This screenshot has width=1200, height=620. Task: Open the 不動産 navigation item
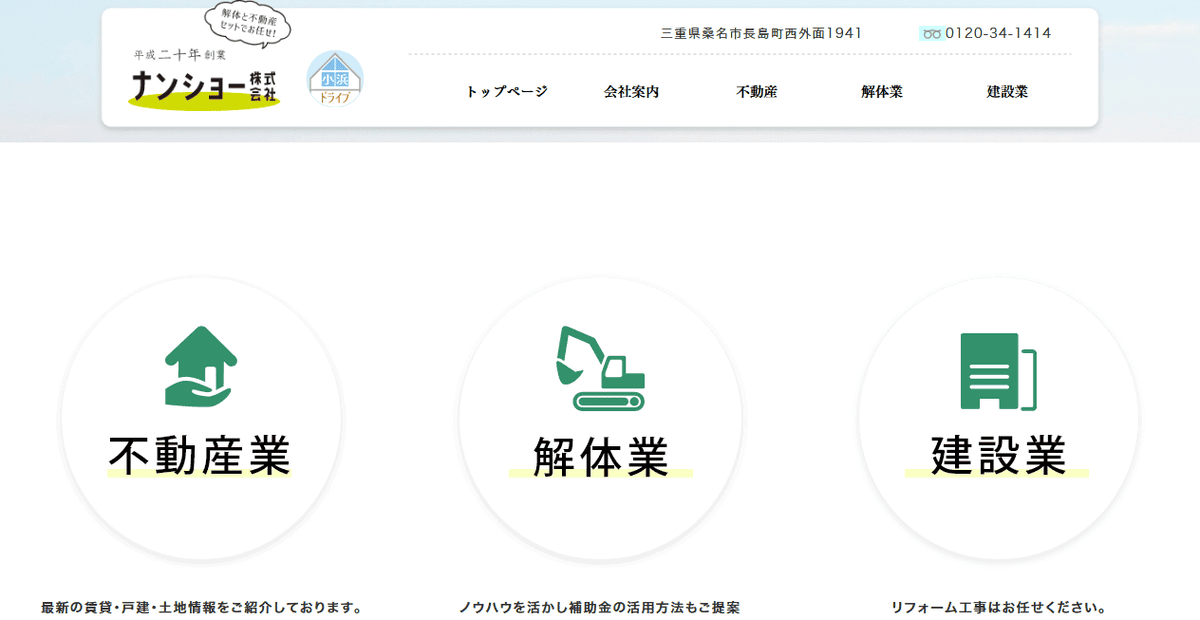(x=756, y=91)
